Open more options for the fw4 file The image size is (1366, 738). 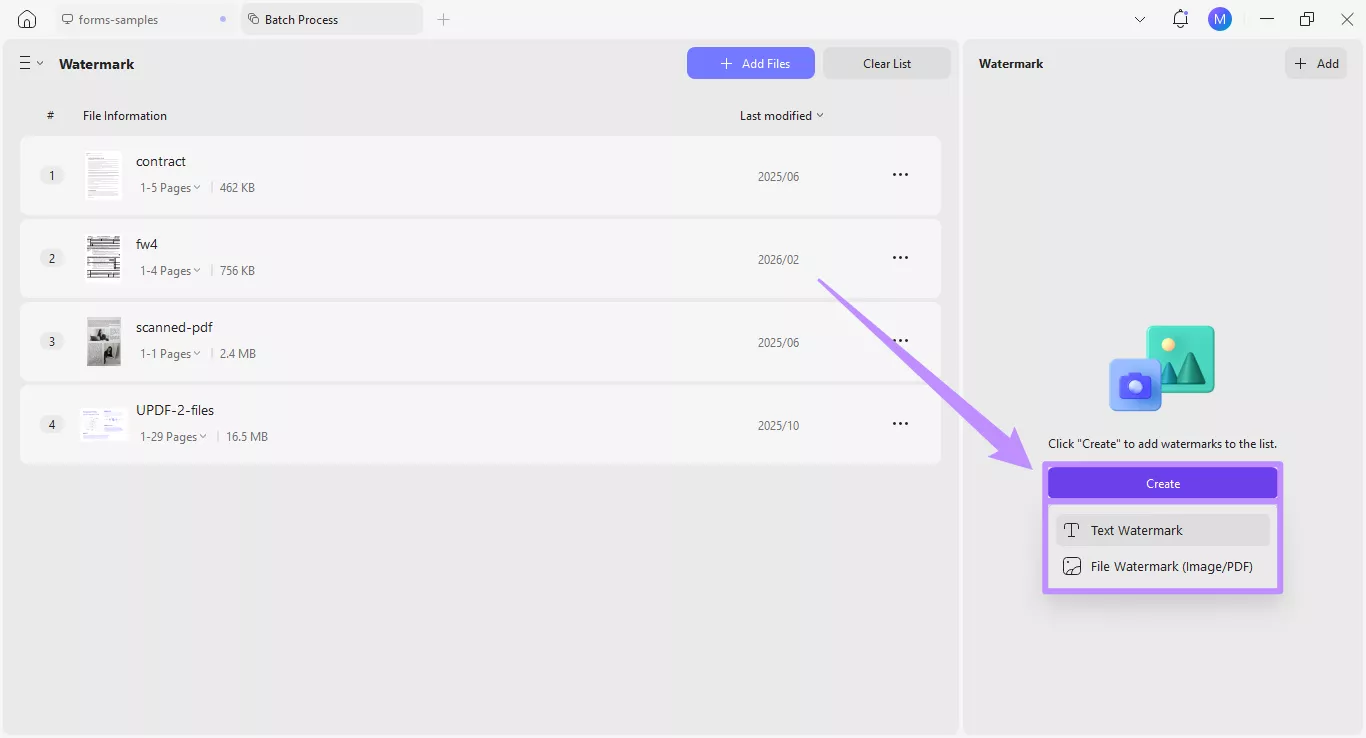(899, 257)
